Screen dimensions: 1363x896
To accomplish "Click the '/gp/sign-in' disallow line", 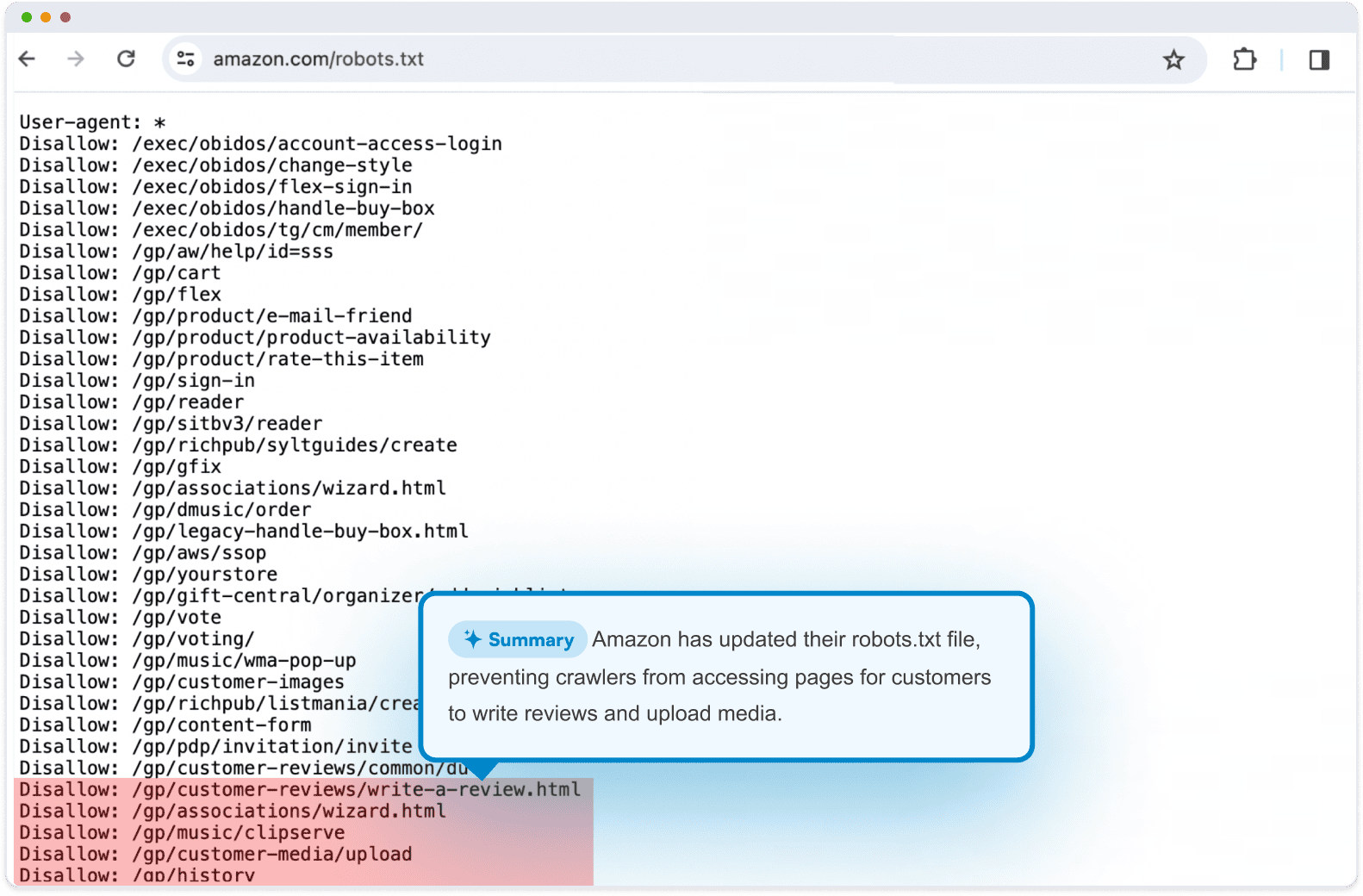I will tap(138, 381).
